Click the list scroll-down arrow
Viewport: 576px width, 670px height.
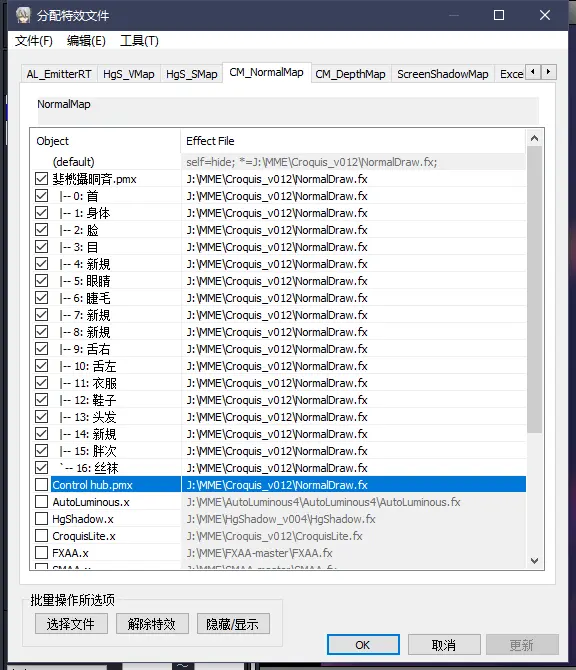(x=534, y=560)
